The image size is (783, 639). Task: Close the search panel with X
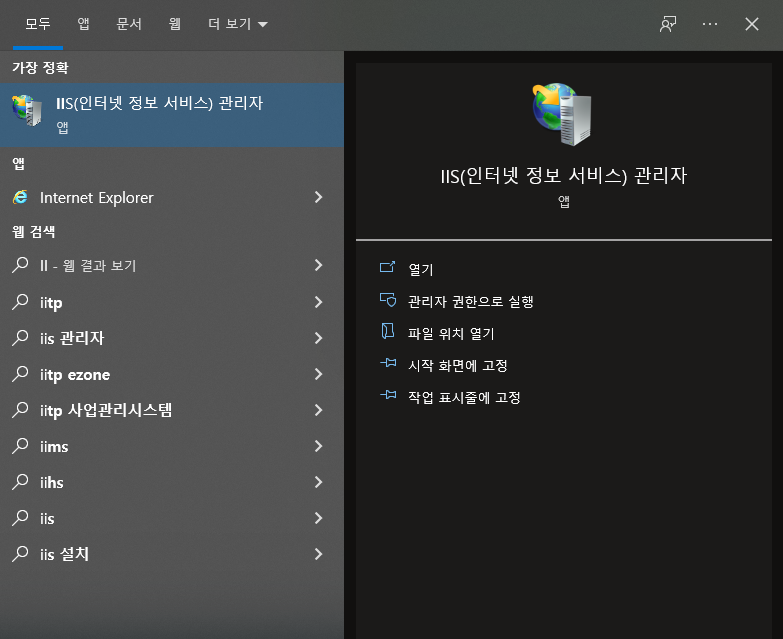(x=752, y=24)
